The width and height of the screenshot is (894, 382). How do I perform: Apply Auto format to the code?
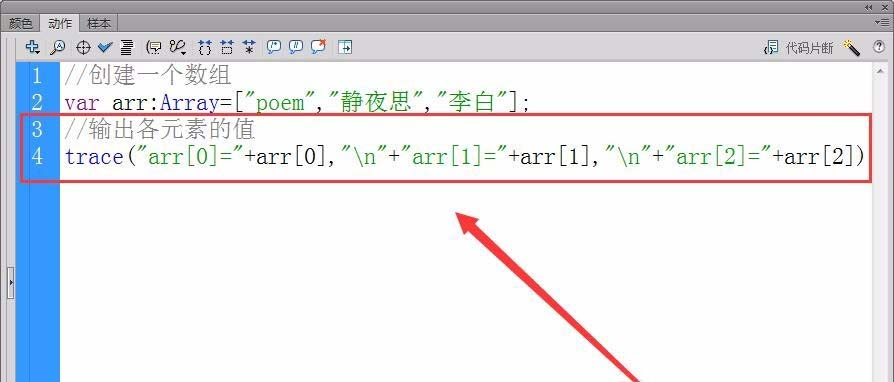126,47
